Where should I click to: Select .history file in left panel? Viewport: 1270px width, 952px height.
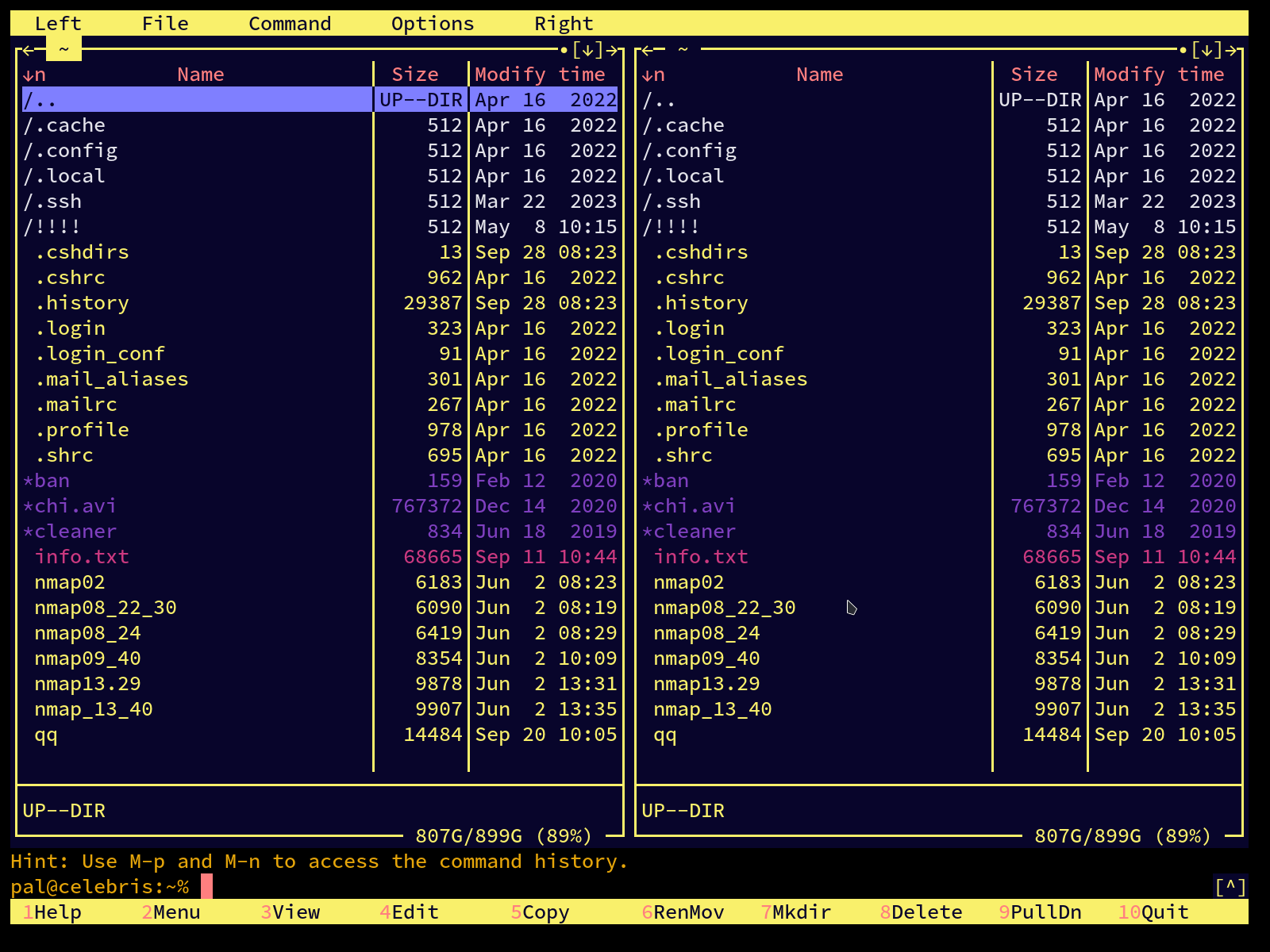(320, 303)
